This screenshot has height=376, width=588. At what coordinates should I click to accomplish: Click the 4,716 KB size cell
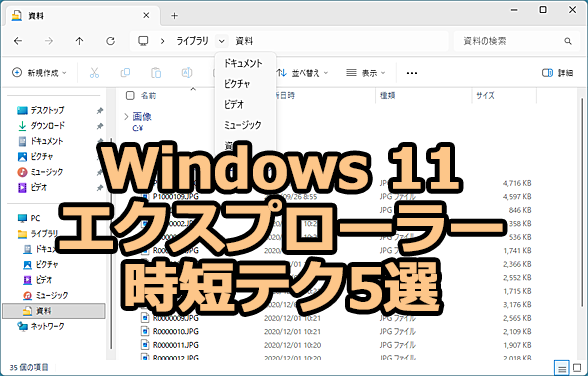(x=517, y=183)
